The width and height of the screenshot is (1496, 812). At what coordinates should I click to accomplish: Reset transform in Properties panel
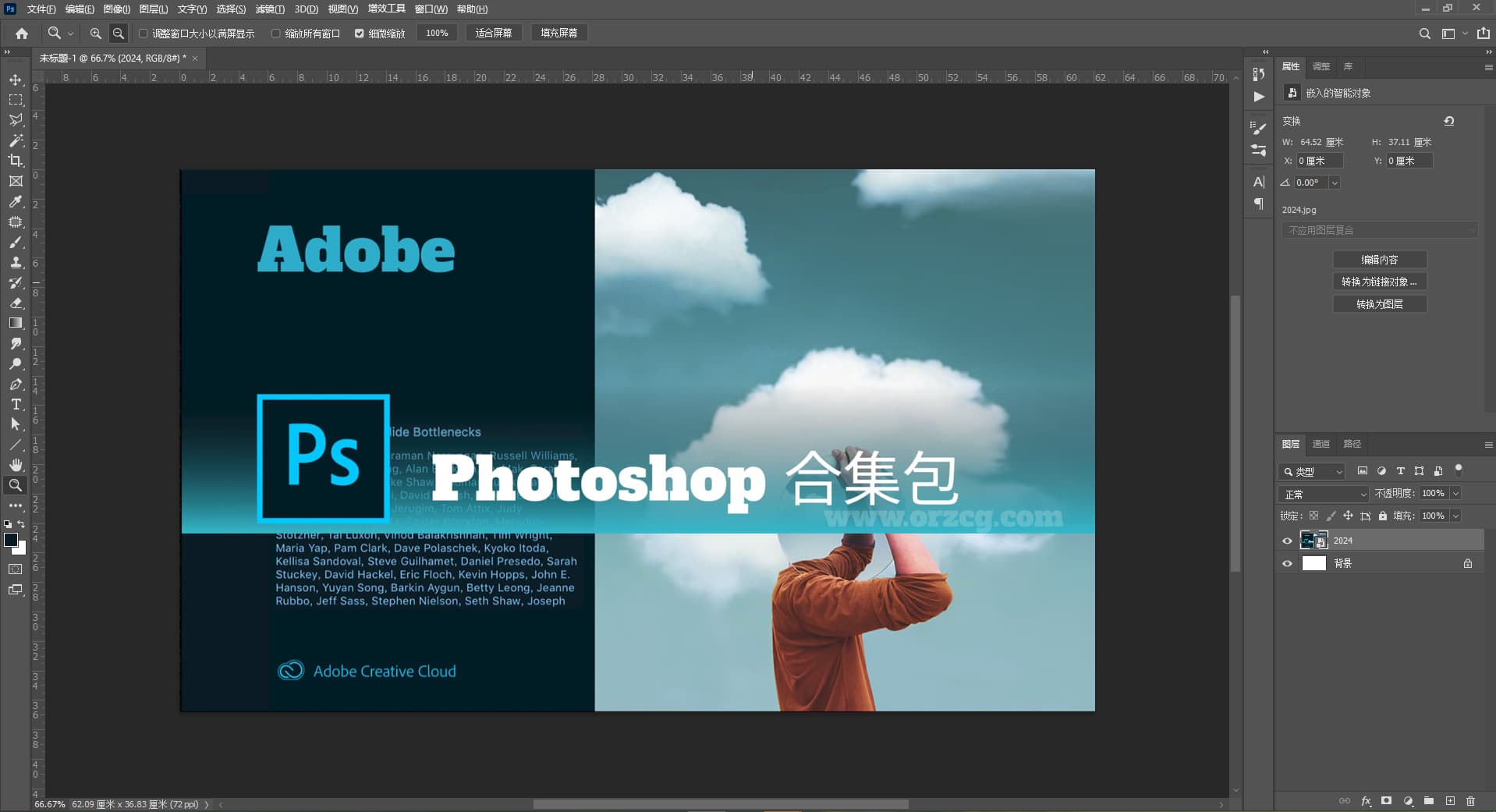pyautogui.click(x=1449, y=121)
